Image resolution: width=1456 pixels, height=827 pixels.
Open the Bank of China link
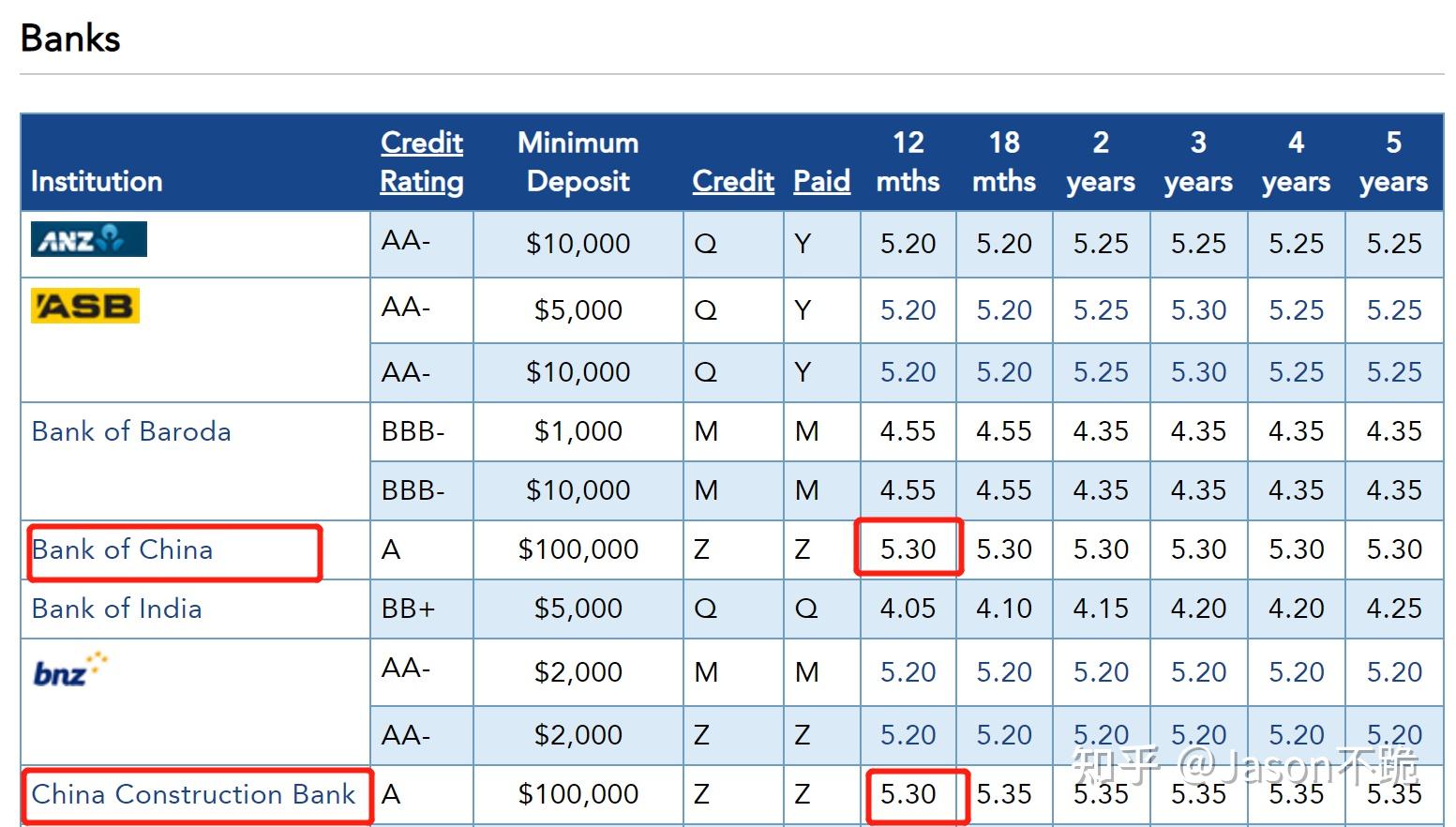(122, 549)
